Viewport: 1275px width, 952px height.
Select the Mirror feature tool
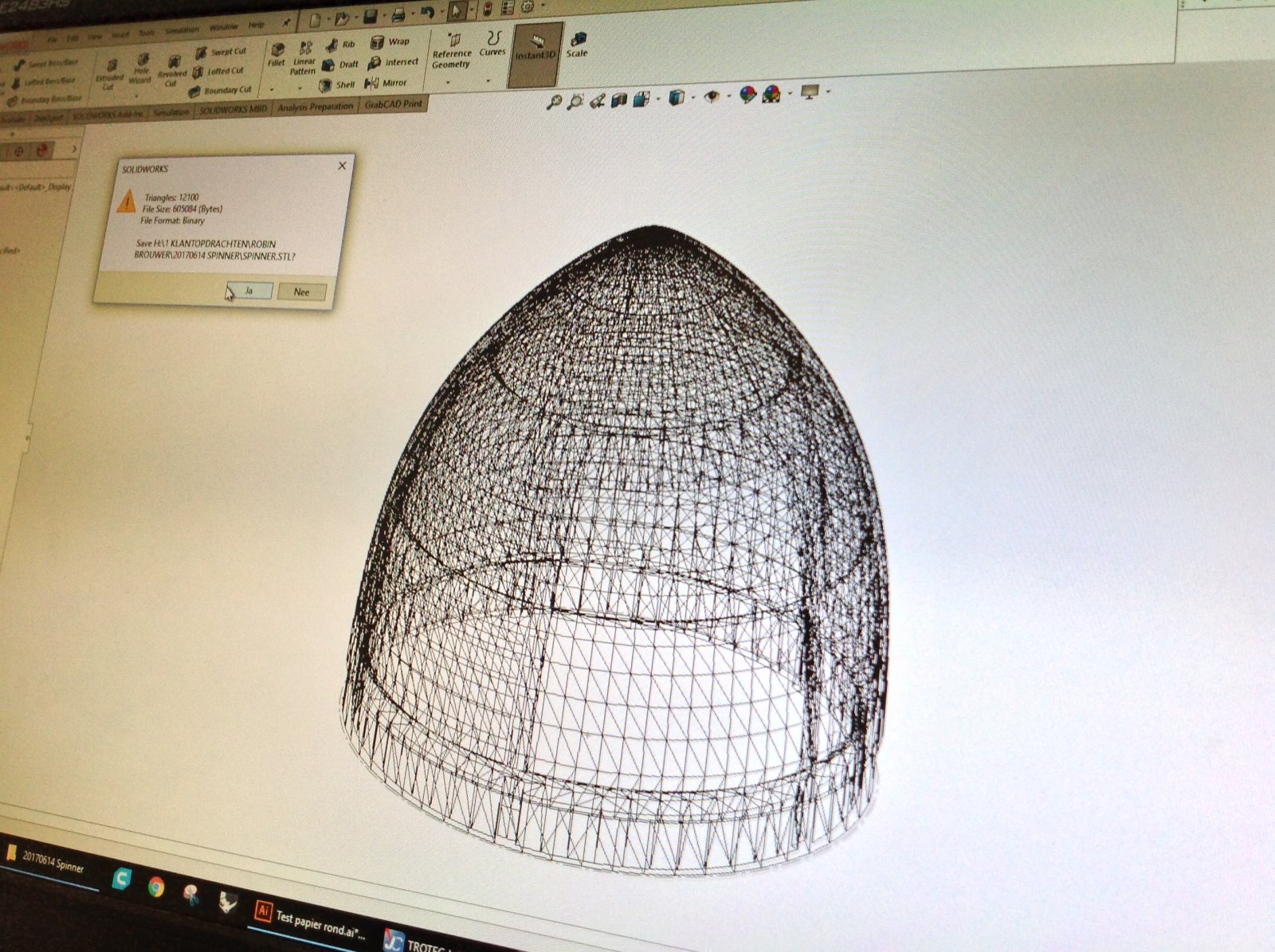coord(386,83)
